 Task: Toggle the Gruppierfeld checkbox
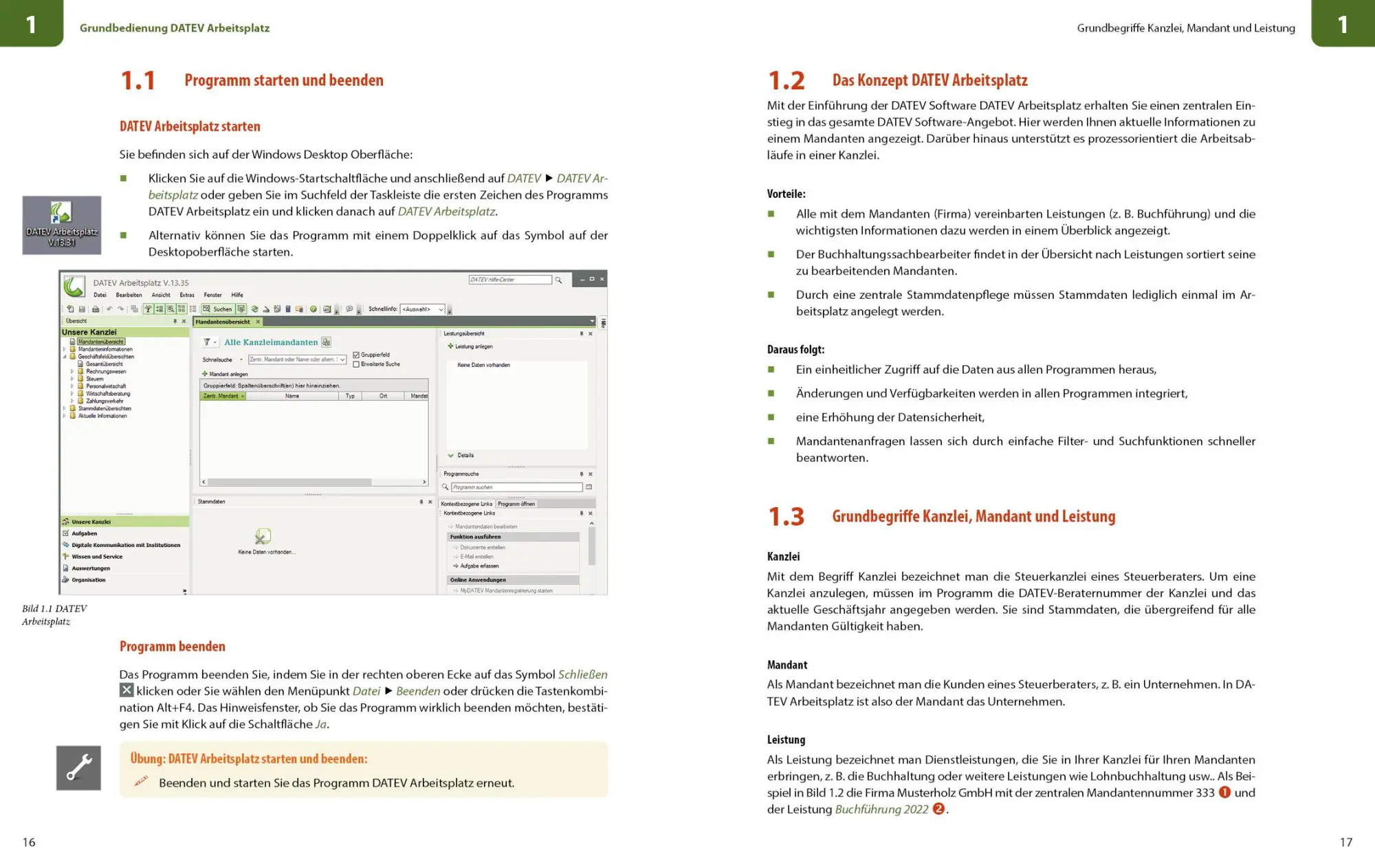point(356,355)
